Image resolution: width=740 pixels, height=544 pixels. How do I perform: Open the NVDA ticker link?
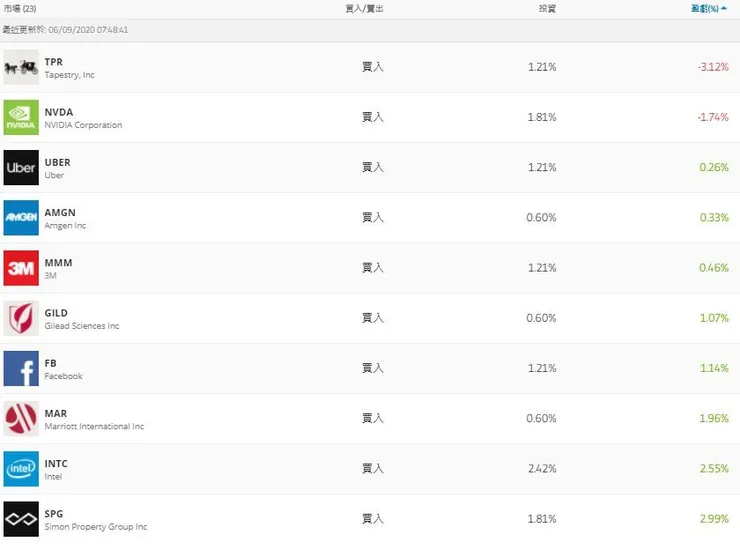click(x=59, y=112)
